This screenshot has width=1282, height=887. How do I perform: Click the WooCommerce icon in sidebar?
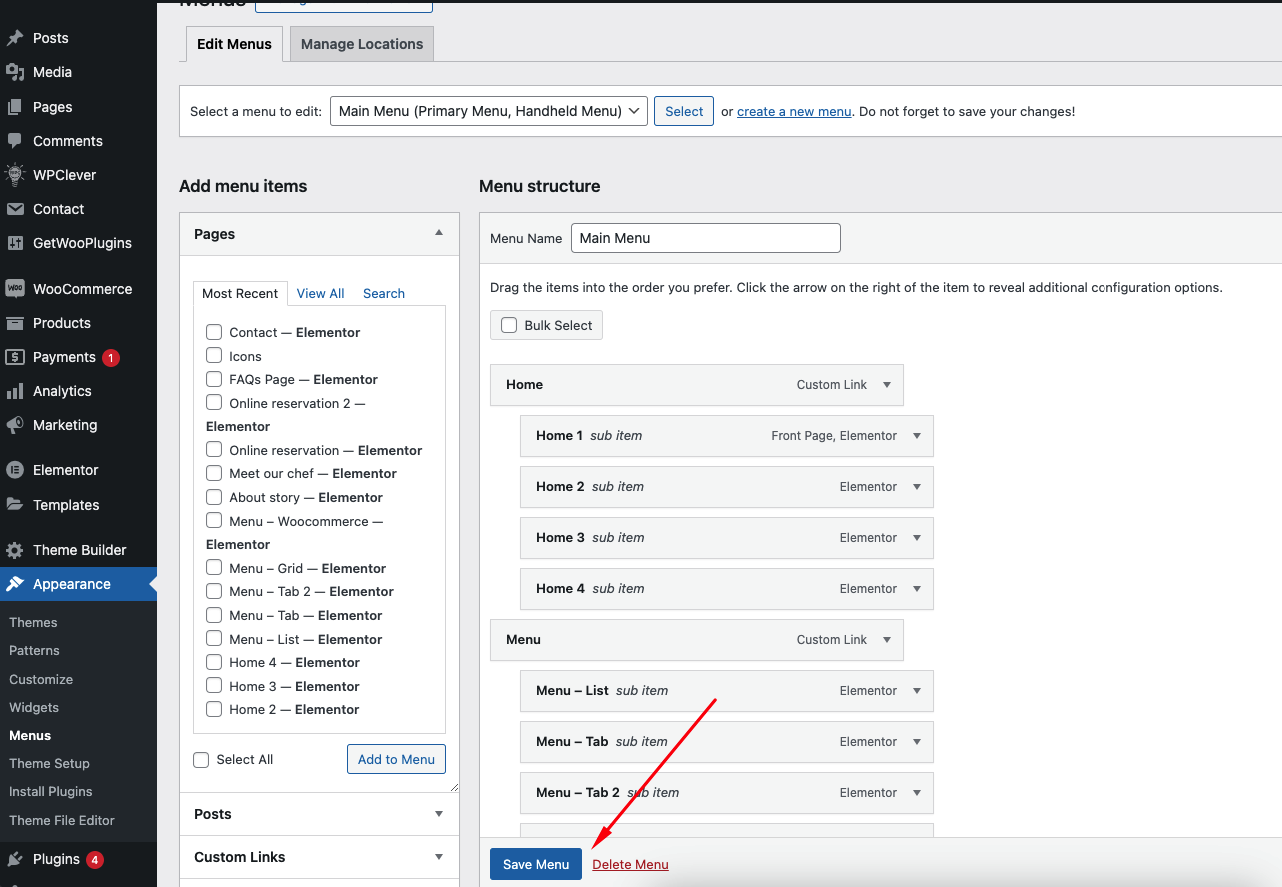pos(15,289)
